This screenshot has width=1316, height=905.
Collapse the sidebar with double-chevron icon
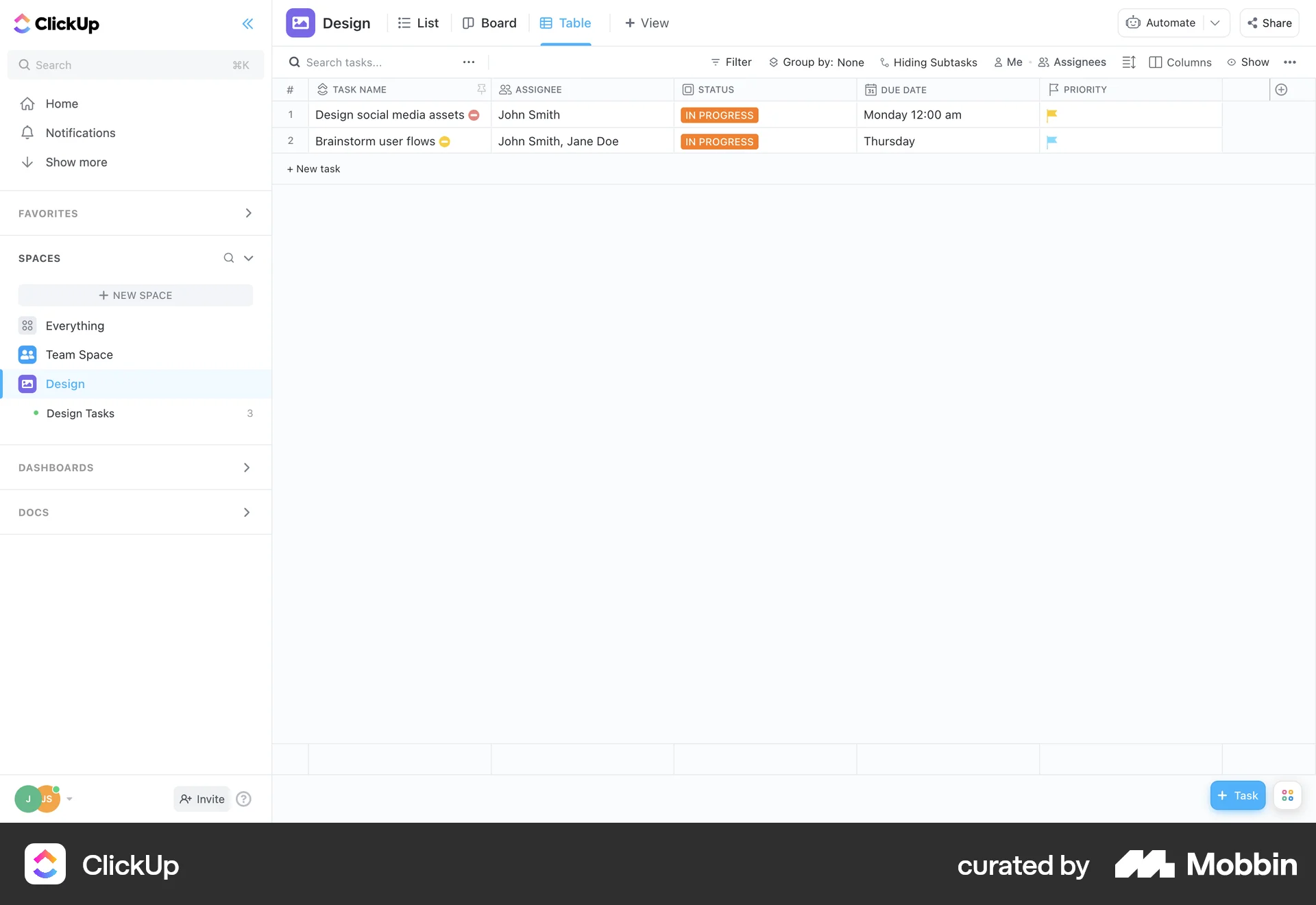[x=247, y=24]
